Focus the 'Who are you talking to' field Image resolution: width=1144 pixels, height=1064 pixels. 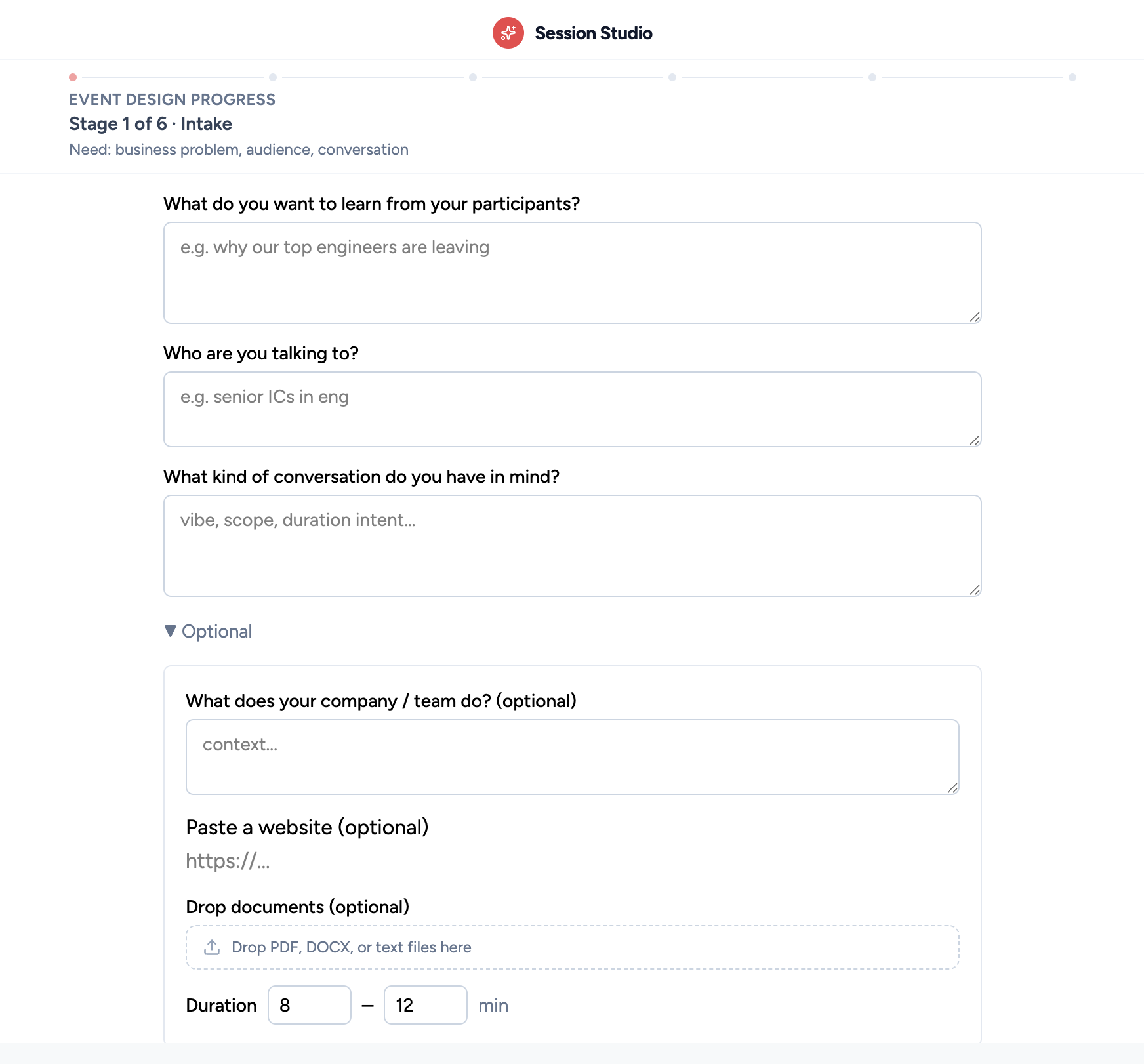tap(572, 409)
